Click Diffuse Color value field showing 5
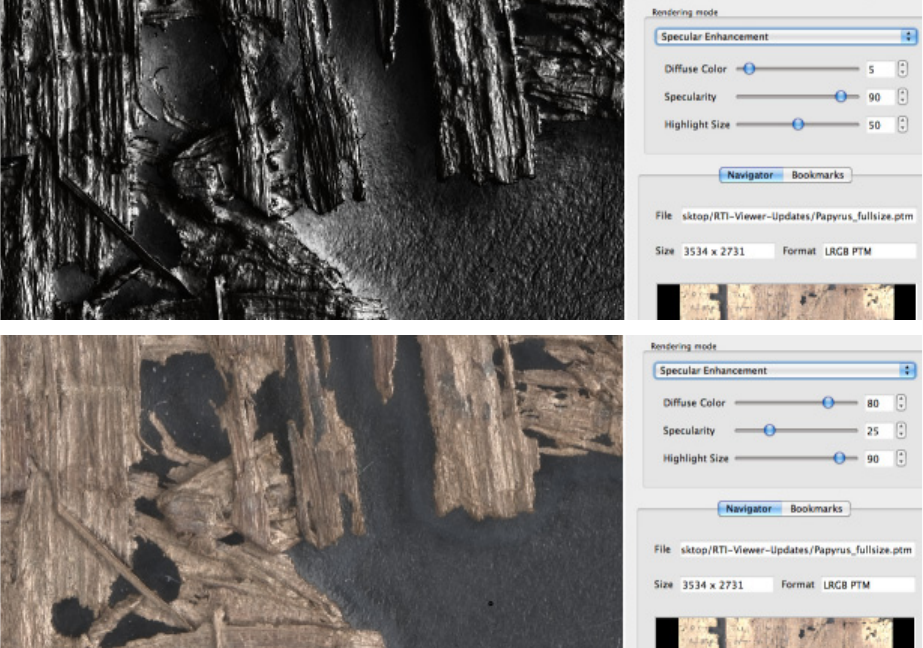This screenshot has height=648, width=923. [x=880, y=69]
